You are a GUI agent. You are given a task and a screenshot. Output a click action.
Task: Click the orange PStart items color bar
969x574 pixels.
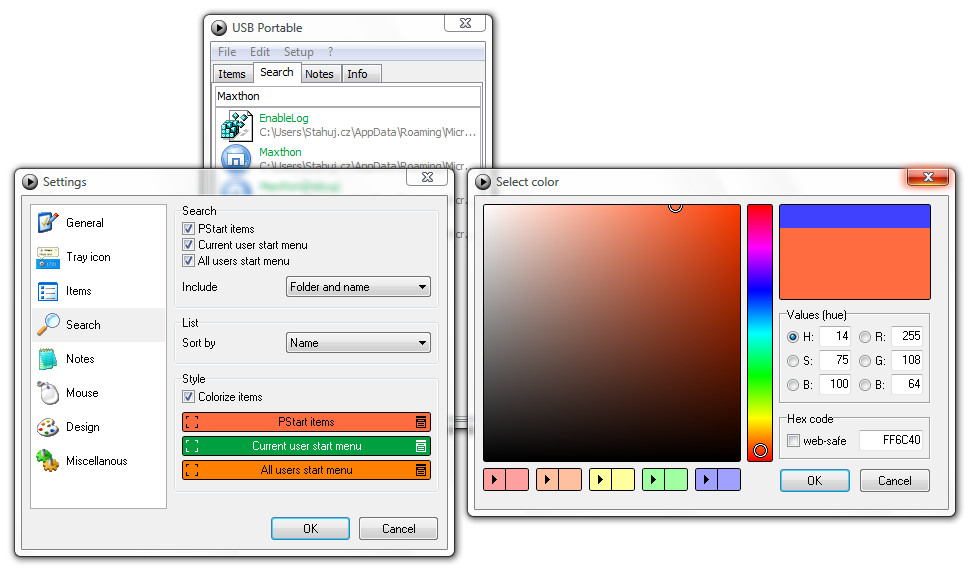pyautogui.click(x=307, y=422)
